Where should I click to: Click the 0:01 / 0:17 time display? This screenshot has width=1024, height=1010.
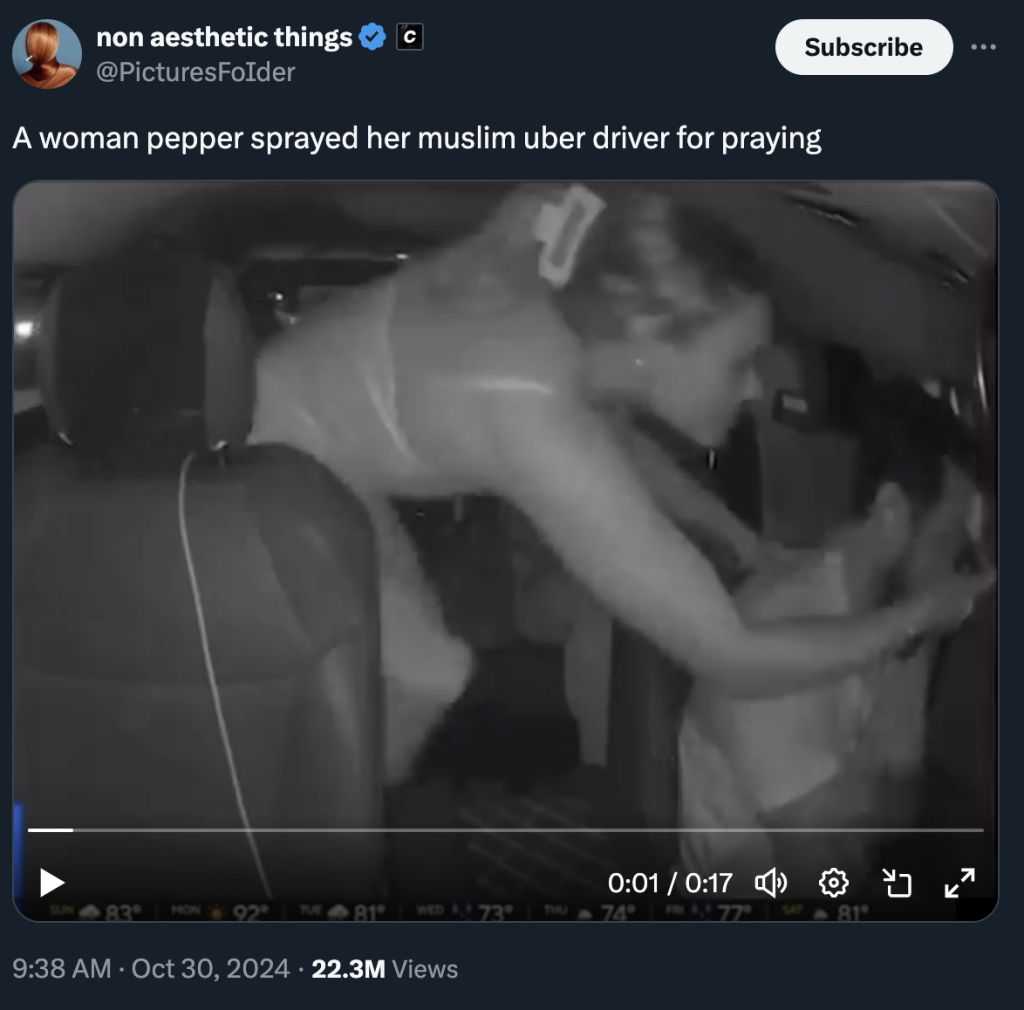click(x=670, y=883)
